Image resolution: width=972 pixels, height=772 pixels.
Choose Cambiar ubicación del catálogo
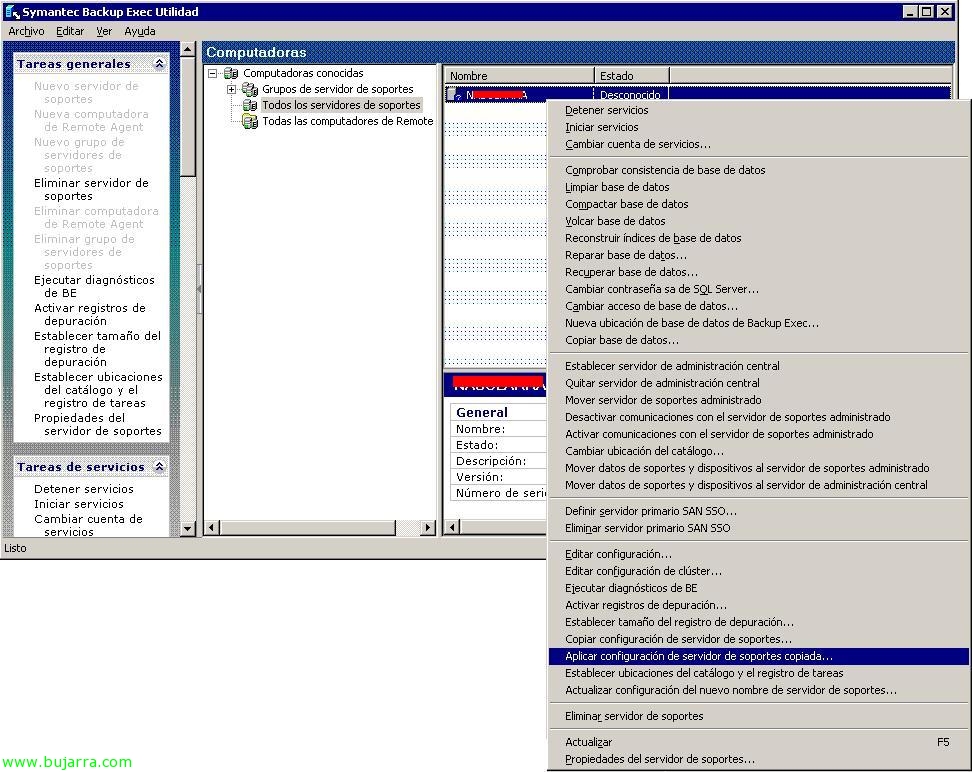[759, 451]
